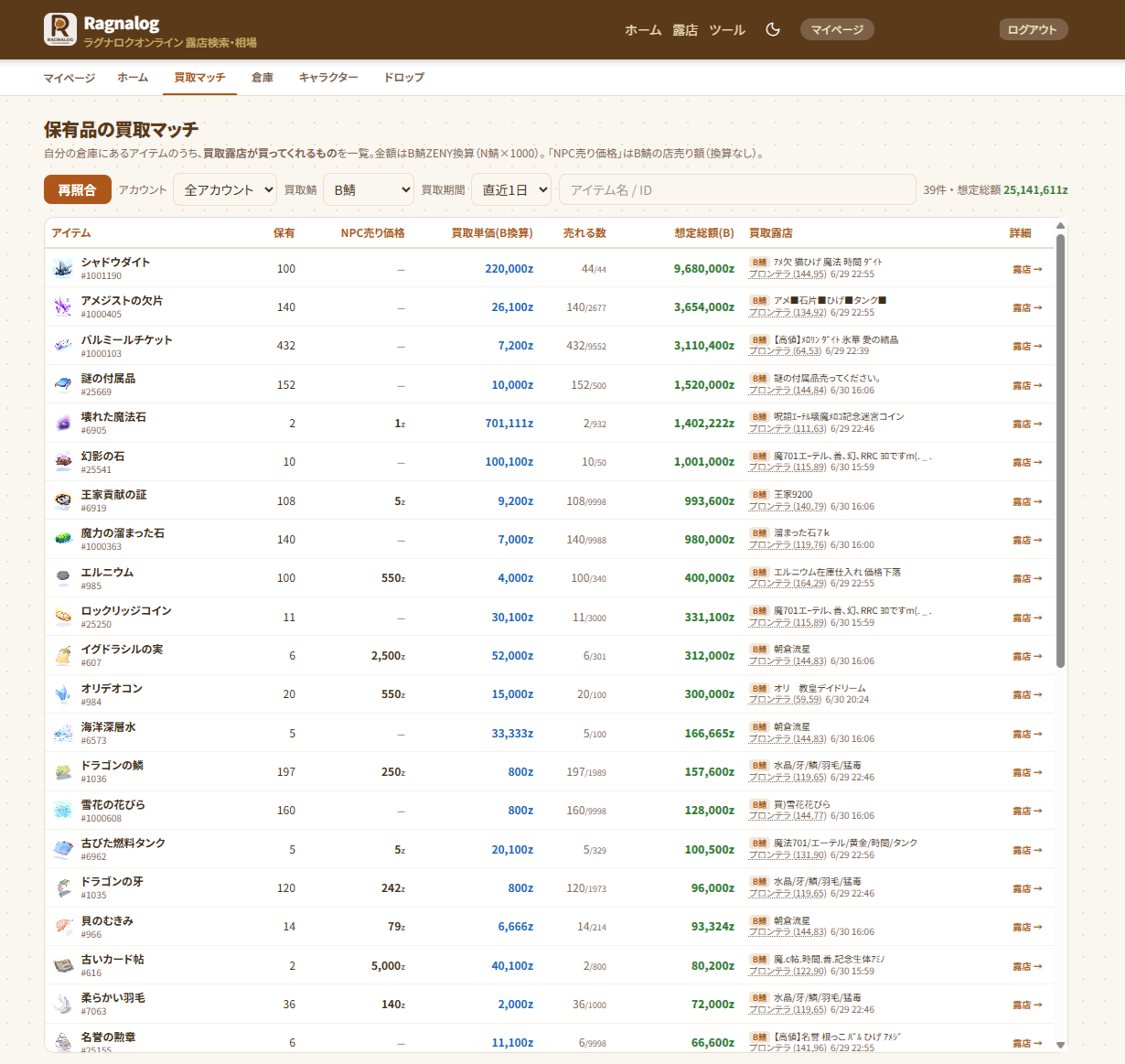Image resolution: width=1125 pixels, height=1064 pixels.
Task: Click the scrollbar up arrow
Action: (x=1061, y=226)
